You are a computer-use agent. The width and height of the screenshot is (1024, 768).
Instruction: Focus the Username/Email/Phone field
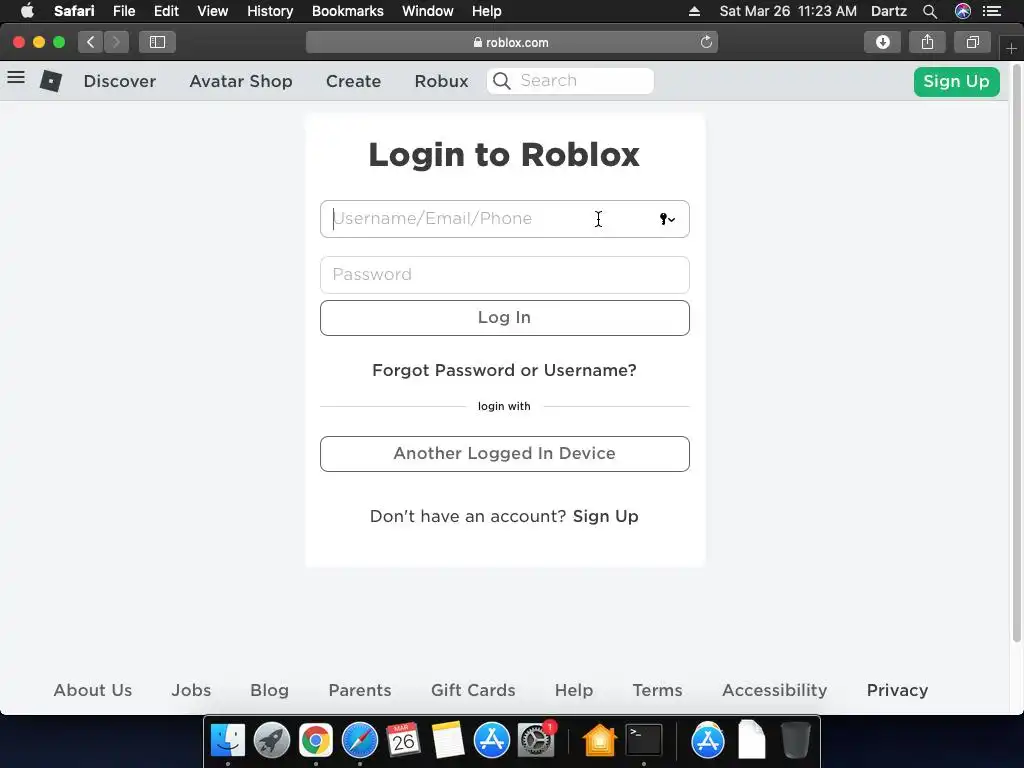[x=505, y=219]
